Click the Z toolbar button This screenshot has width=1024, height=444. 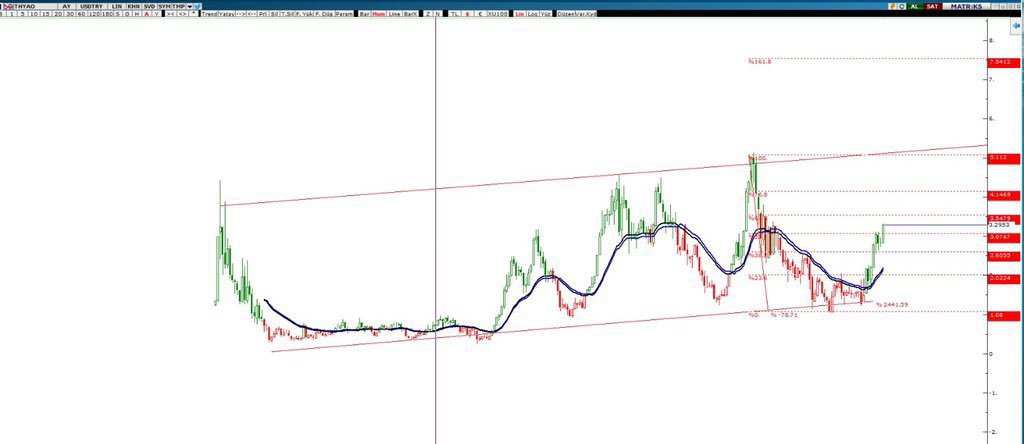pyautogui.click(x=428, y=14)
